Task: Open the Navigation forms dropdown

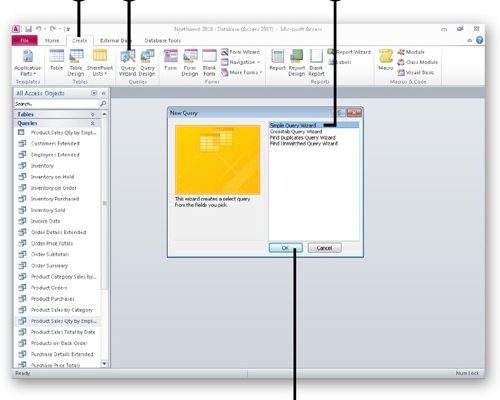Action: coord(240,62)
